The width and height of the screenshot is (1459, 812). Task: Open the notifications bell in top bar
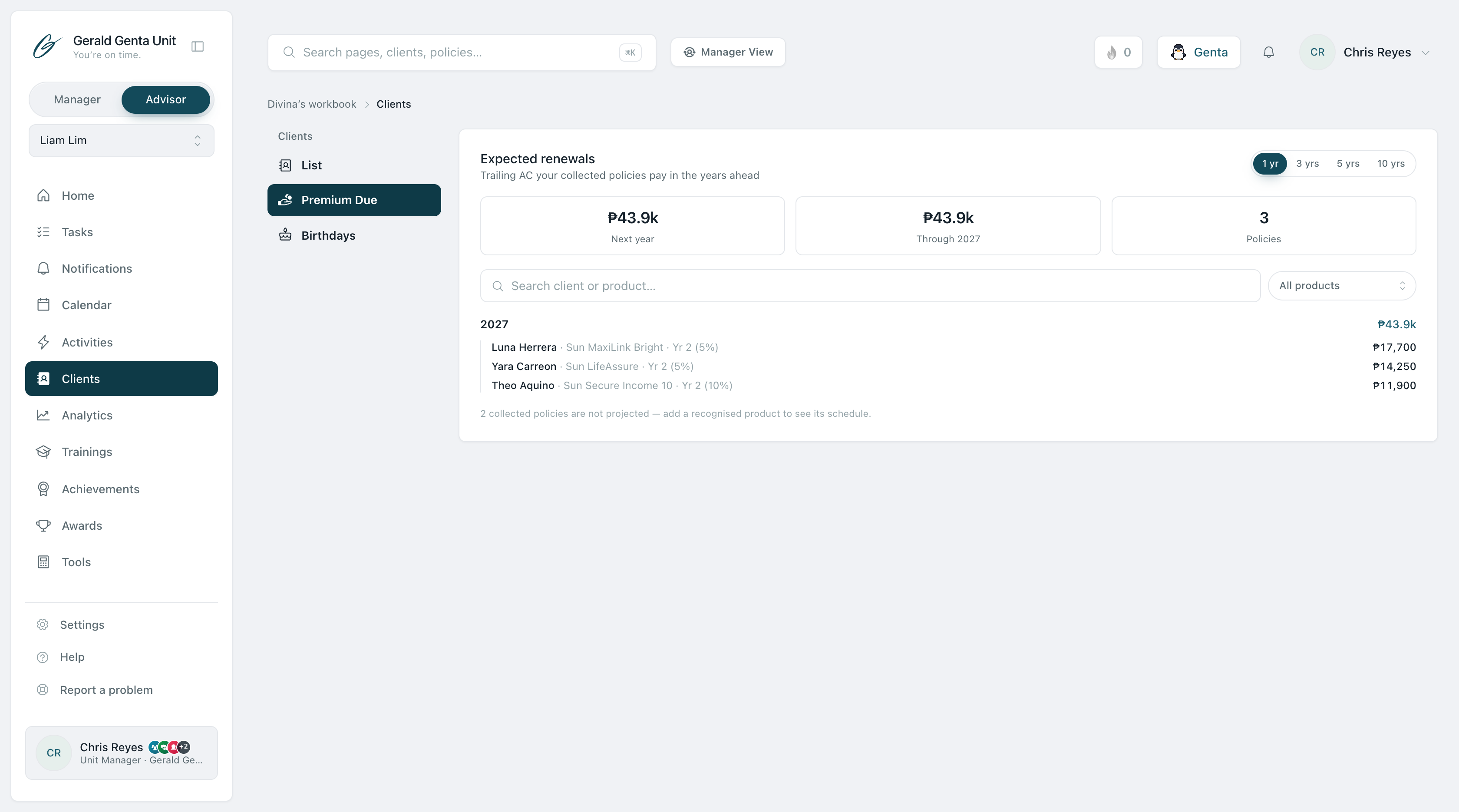tap(1269, 52)
